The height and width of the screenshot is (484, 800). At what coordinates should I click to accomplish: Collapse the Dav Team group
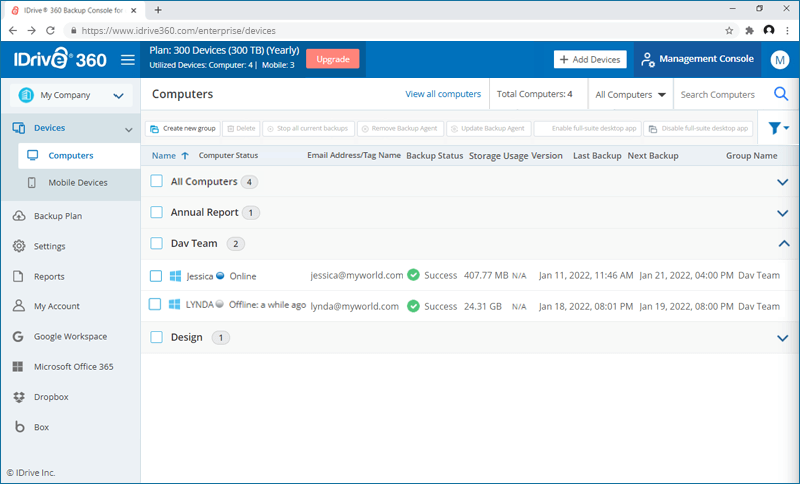(x=783, y=244)
